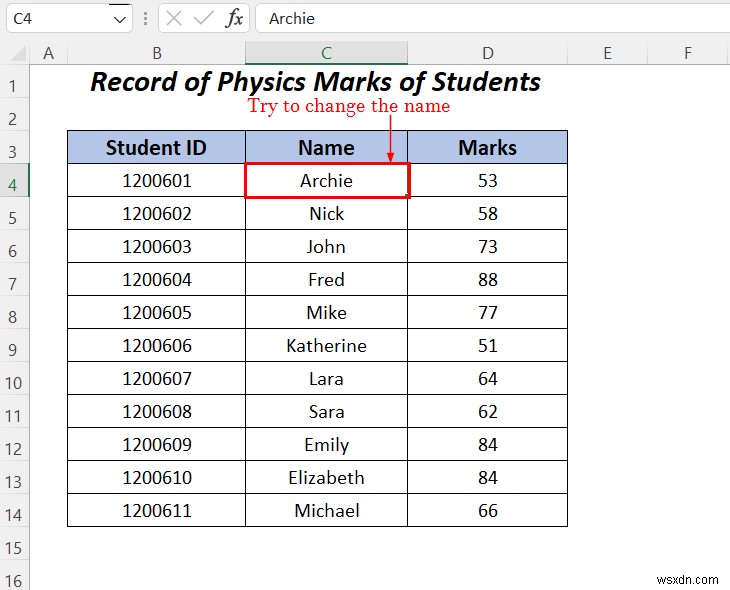Image resolution: width=730 pixels, height=590 pixels.
Task: Select column E header
Action: coord(607,53)
